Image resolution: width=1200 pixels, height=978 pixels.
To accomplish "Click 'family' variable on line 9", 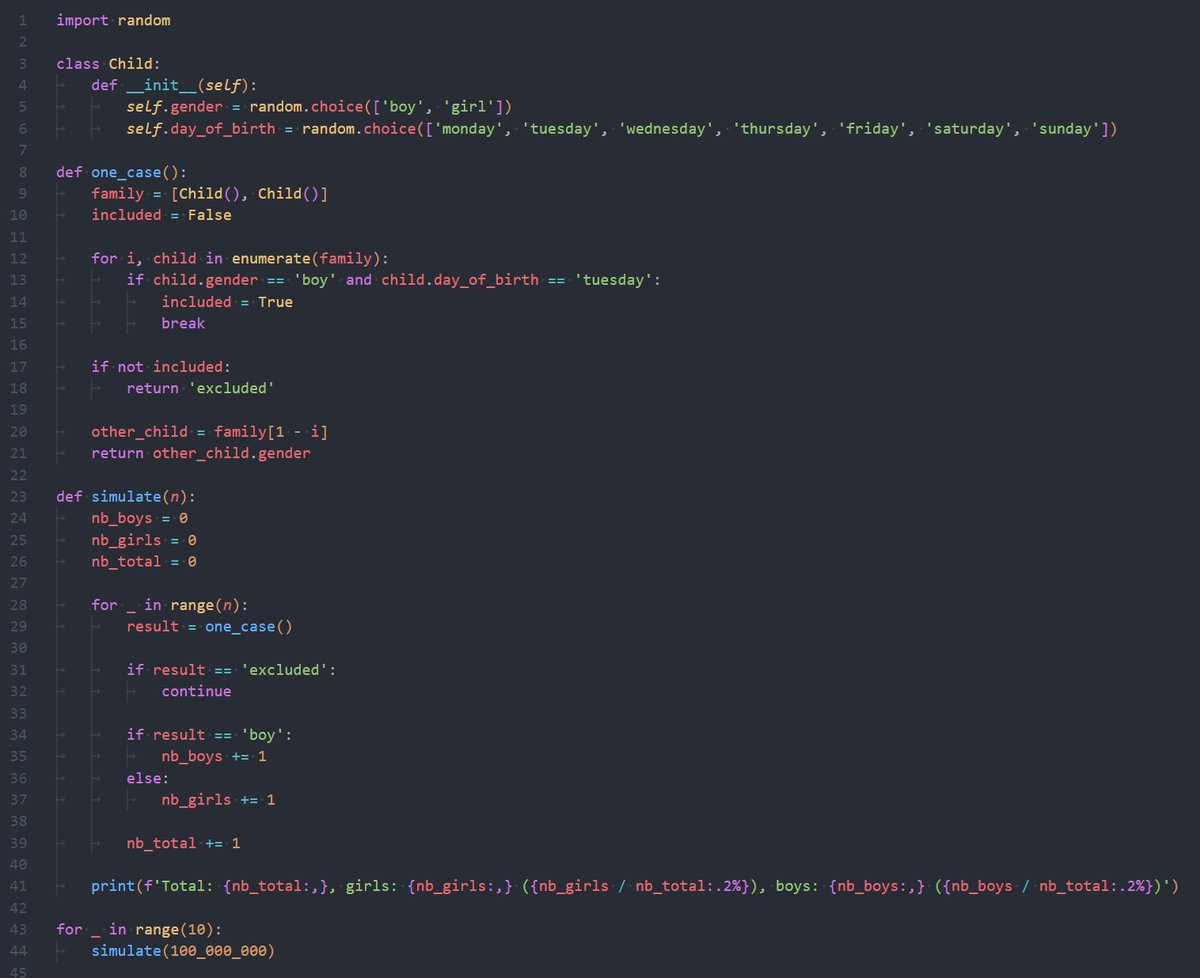I will tap(117, 193).
